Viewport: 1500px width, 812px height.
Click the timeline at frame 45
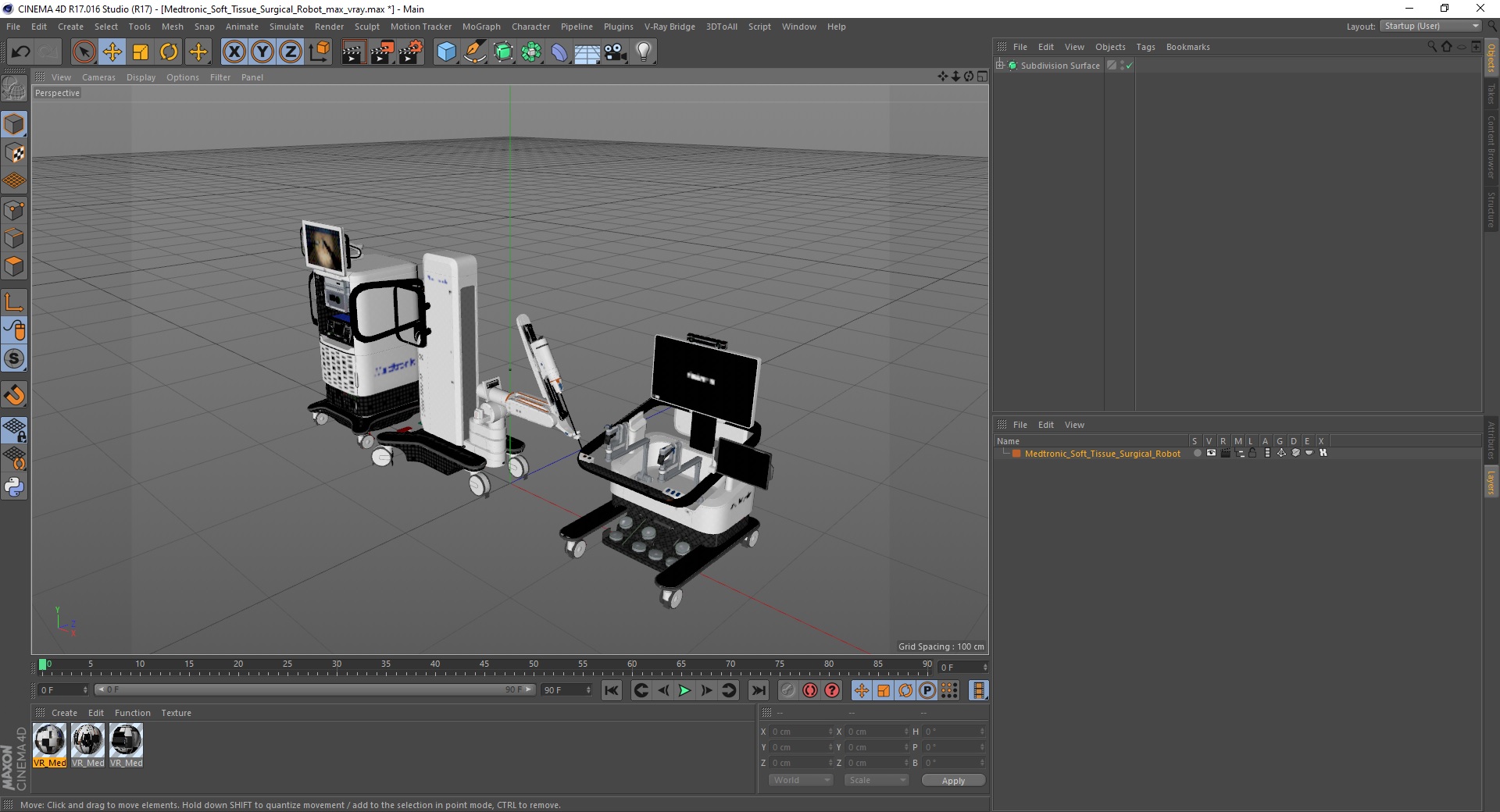pyautogui.click(x=484, y=667)
